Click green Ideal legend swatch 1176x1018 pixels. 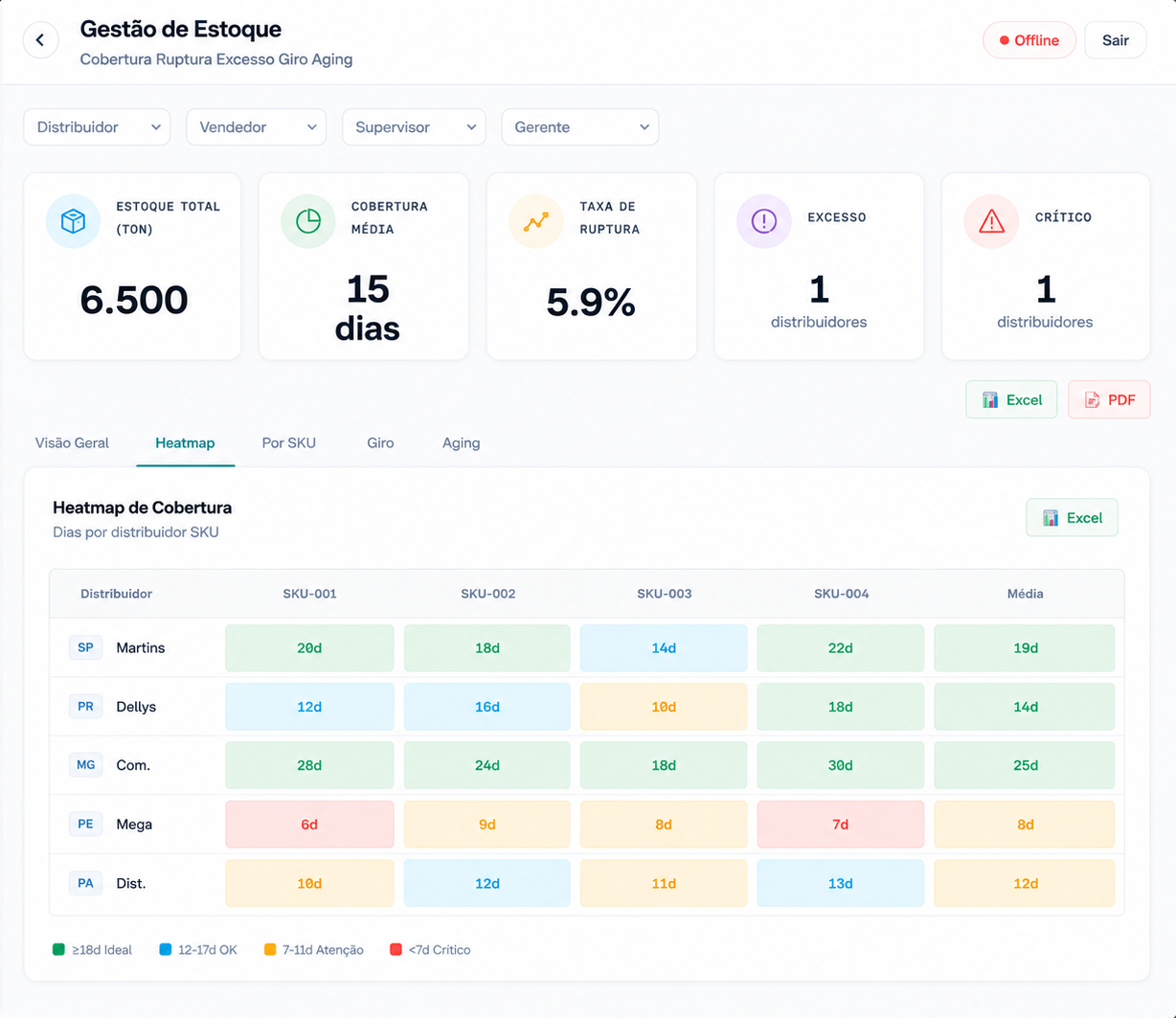pyautogui.click(x=58, y=950)
